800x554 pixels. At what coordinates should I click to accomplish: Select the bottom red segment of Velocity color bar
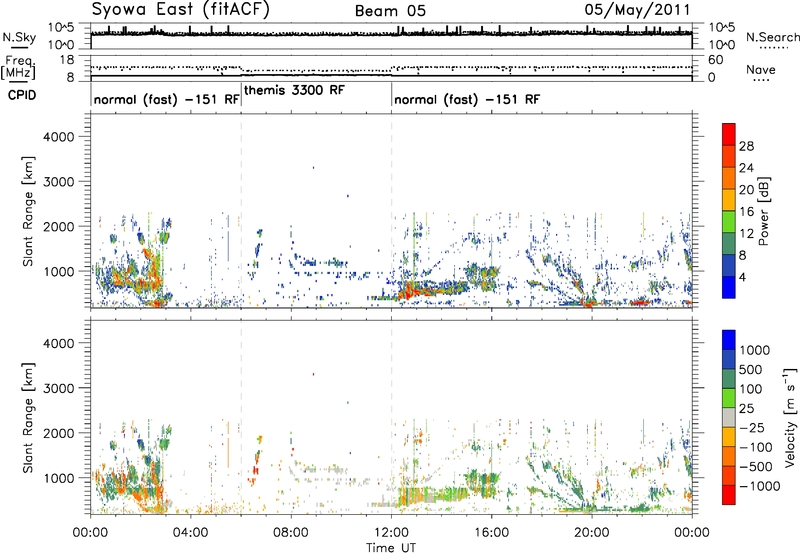coord(729,495)
